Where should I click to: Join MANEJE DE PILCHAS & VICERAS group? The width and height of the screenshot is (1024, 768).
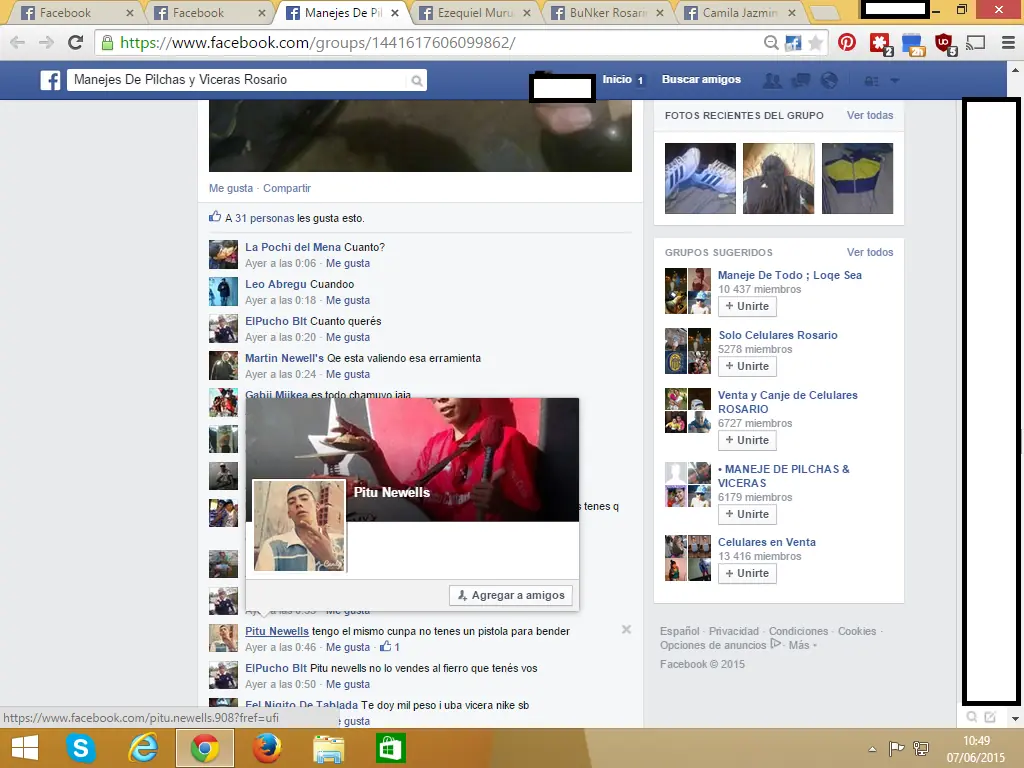[x=748, y=514]
